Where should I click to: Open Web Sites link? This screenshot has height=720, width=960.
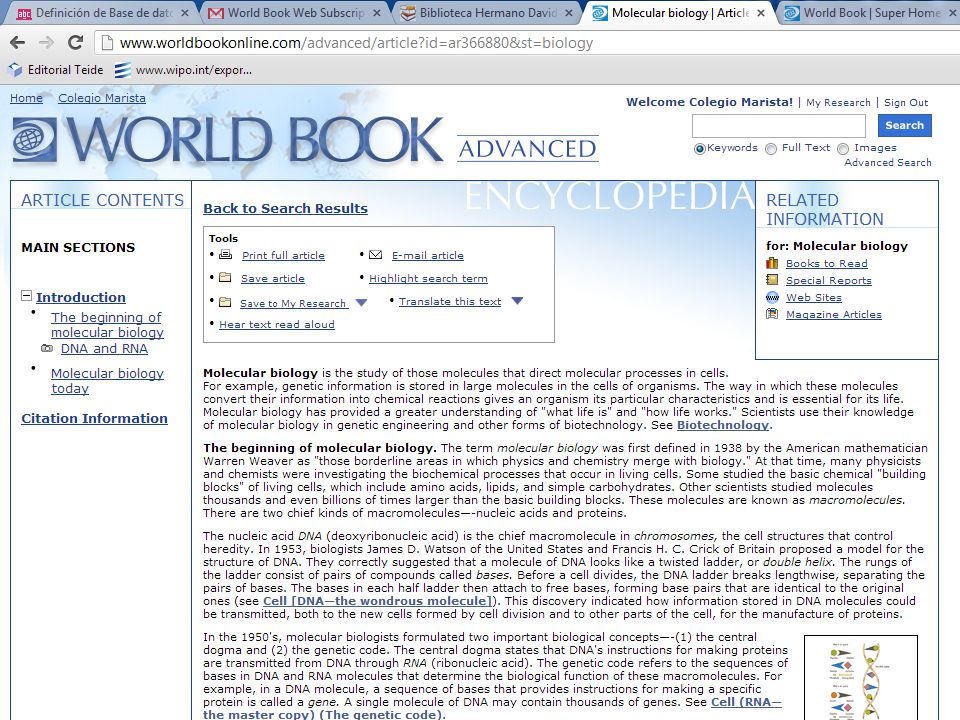[814, 298]
